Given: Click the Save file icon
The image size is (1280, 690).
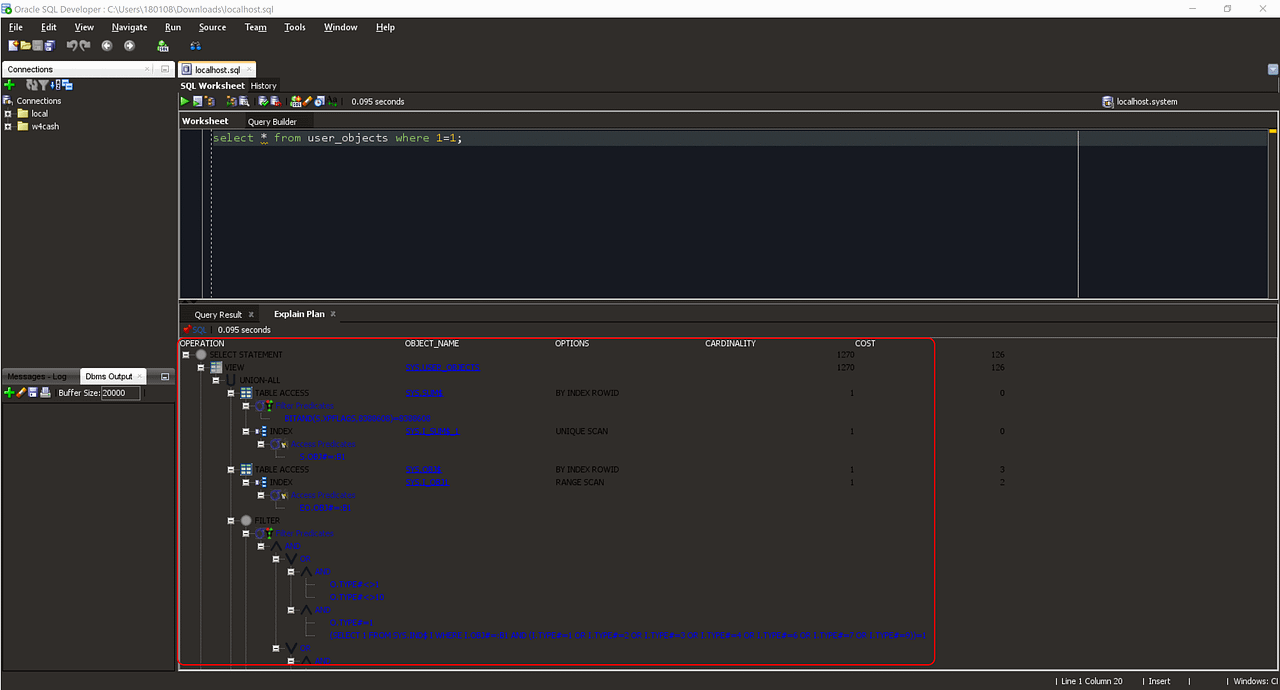Looking at the screenshot, I should point(36,45).
